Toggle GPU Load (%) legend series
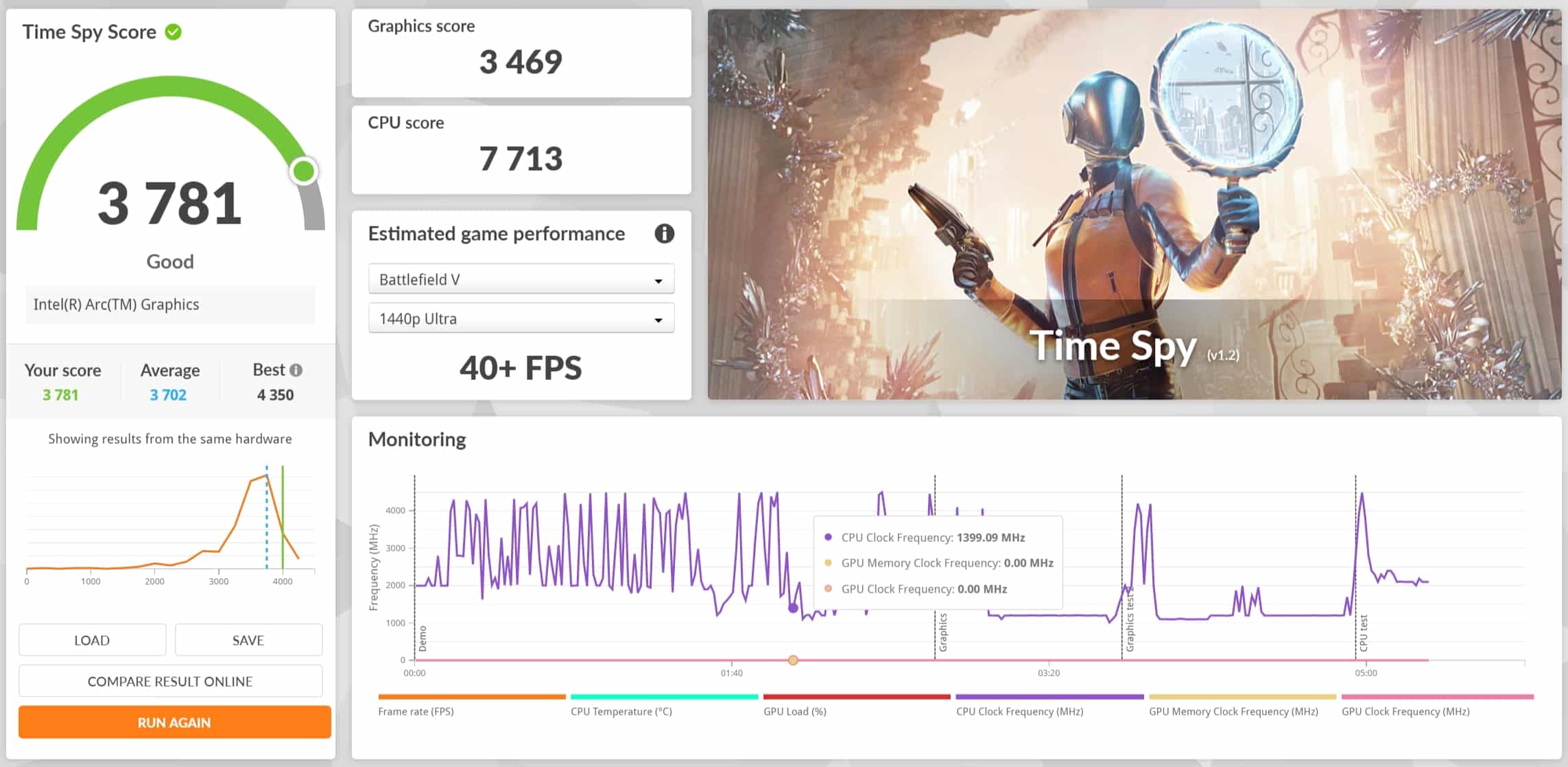This screenshot has height=767, width=1568. [794, 711]
